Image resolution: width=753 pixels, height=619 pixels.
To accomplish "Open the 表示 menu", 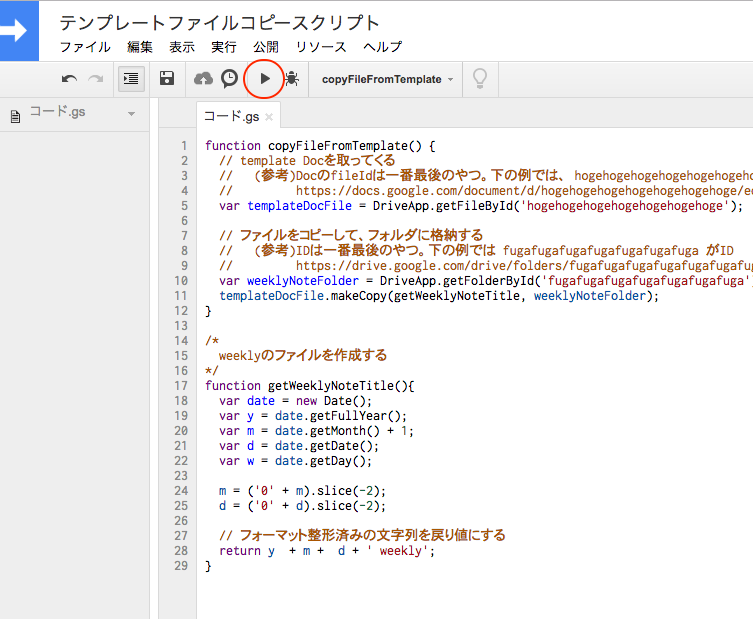I will (182, 47).
